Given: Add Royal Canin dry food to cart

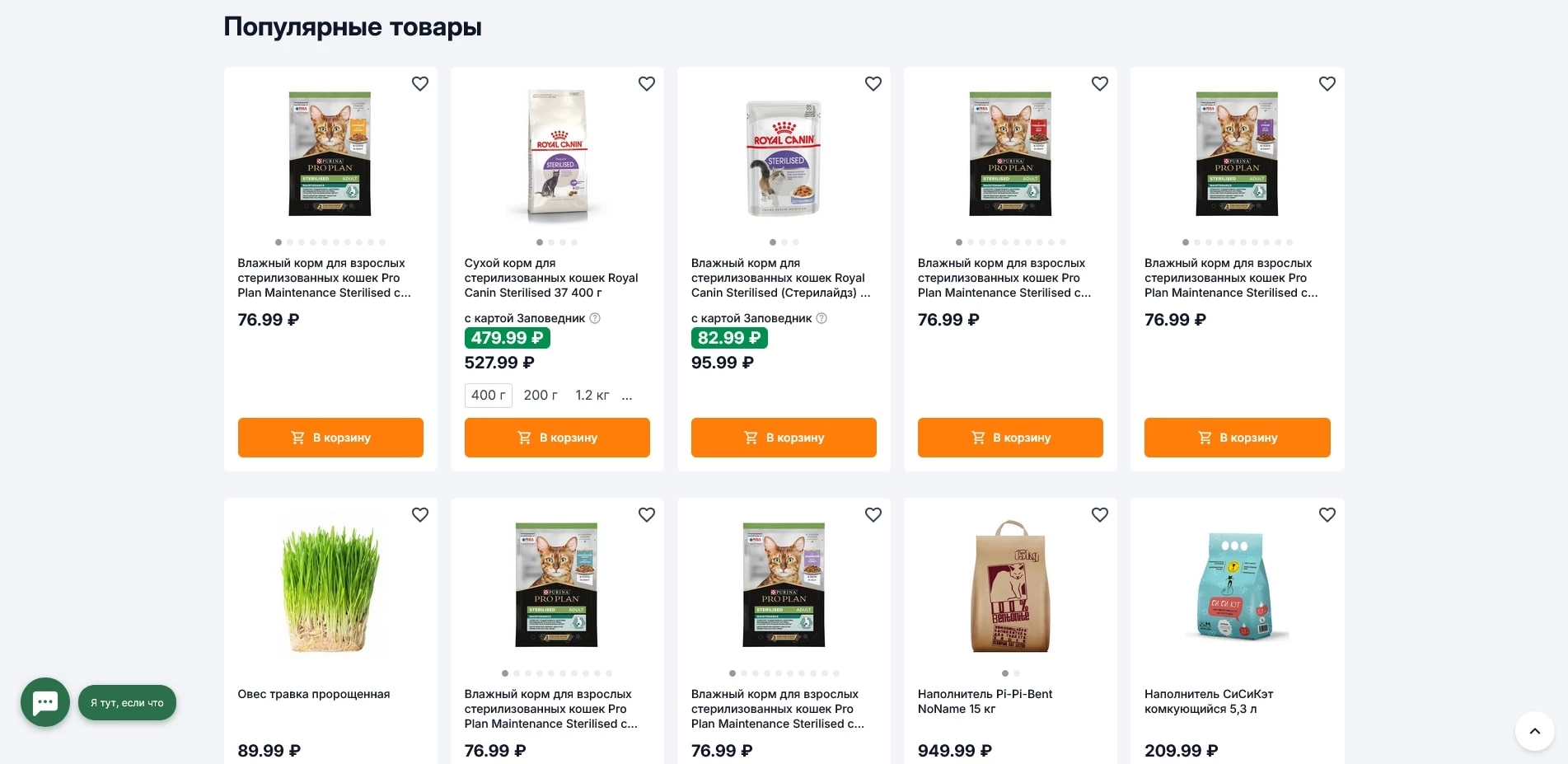Looking at the screenshot, I should coord(557,438).
